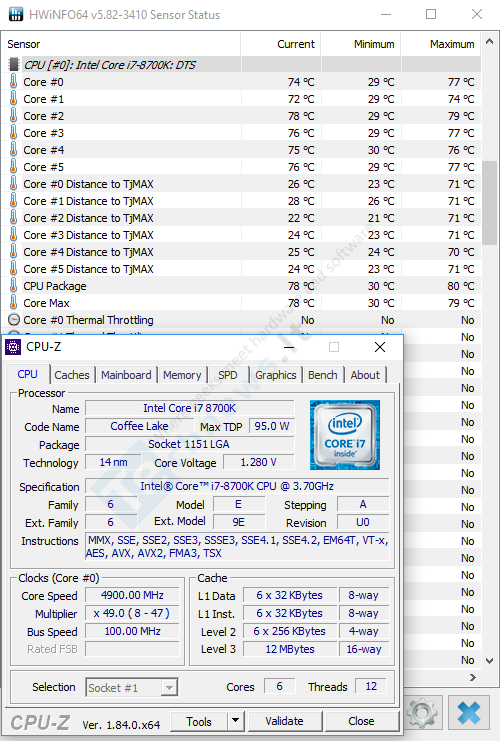Viewport: 500px width, 741px height.
Task: Click the Level 3 cache value 12 MBytes
Action: pos(290,649)
